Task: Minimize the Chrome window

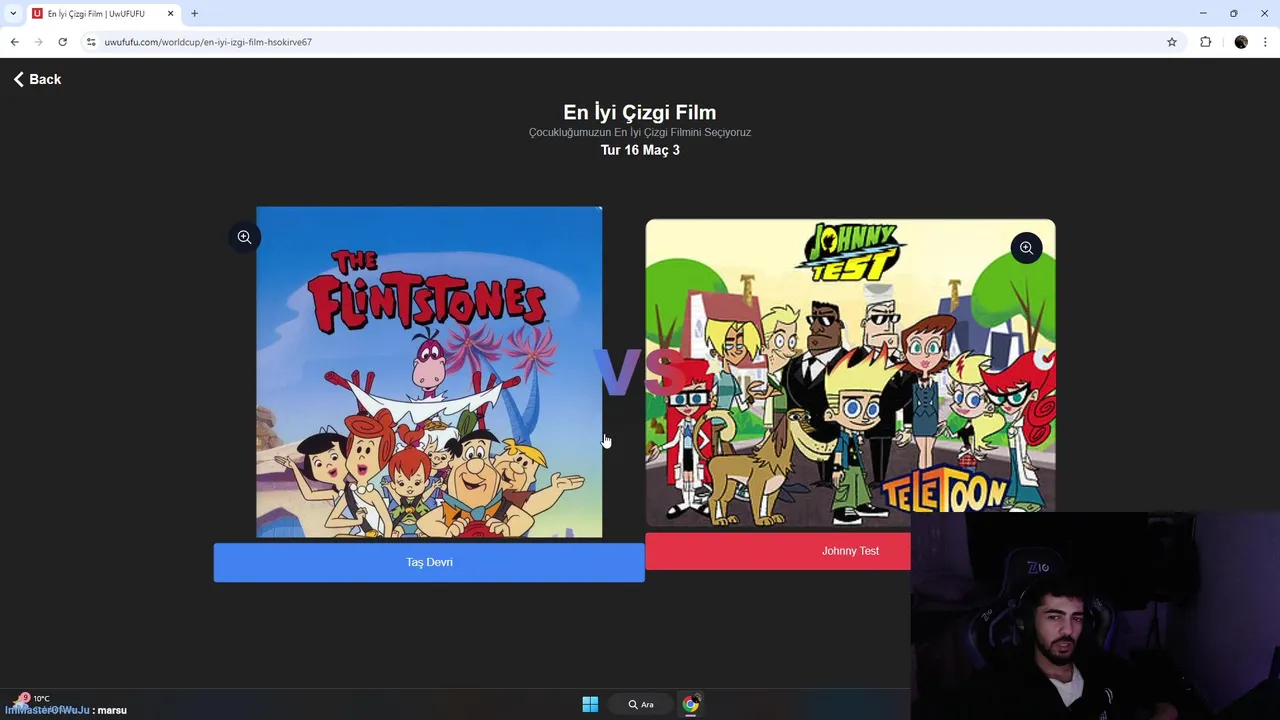Action: tap(1202, 14)
